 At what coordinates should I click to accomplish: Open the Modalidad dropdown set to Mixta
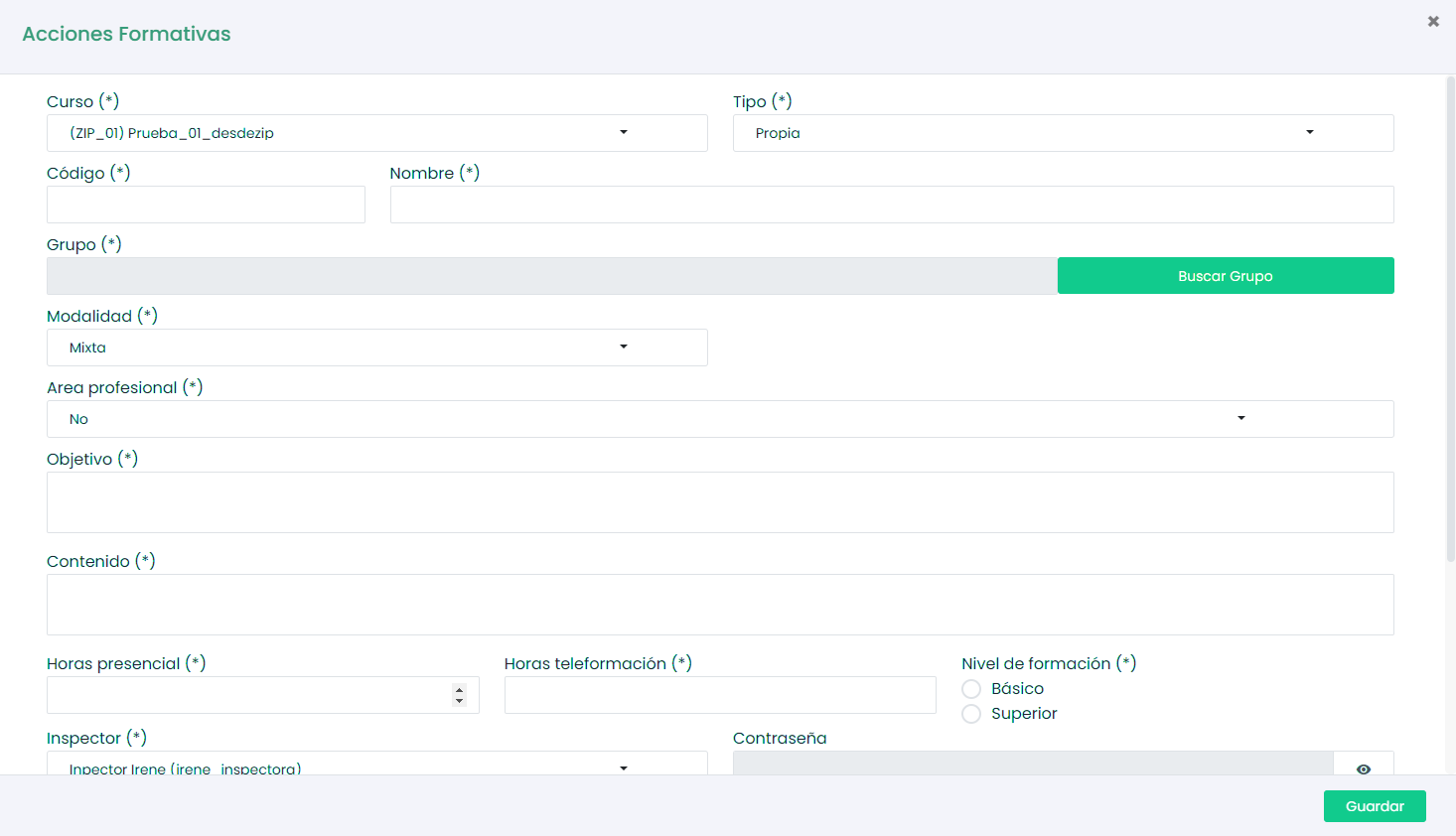click(376, 348)
